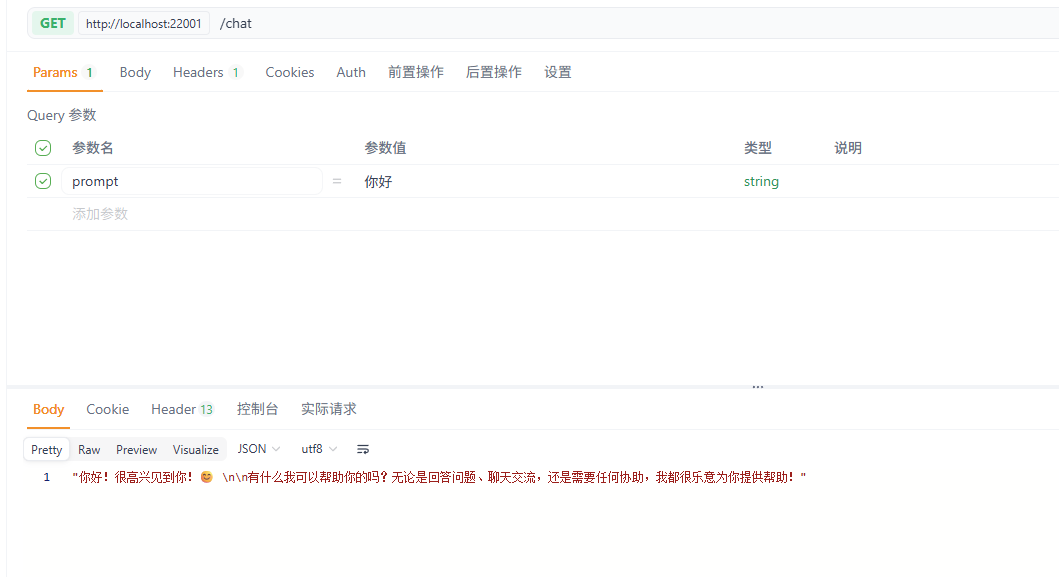Screen dimensions: 1059x577
Task: Open the Auth tab
Action: pyautogui.click(x=351, y=72)
